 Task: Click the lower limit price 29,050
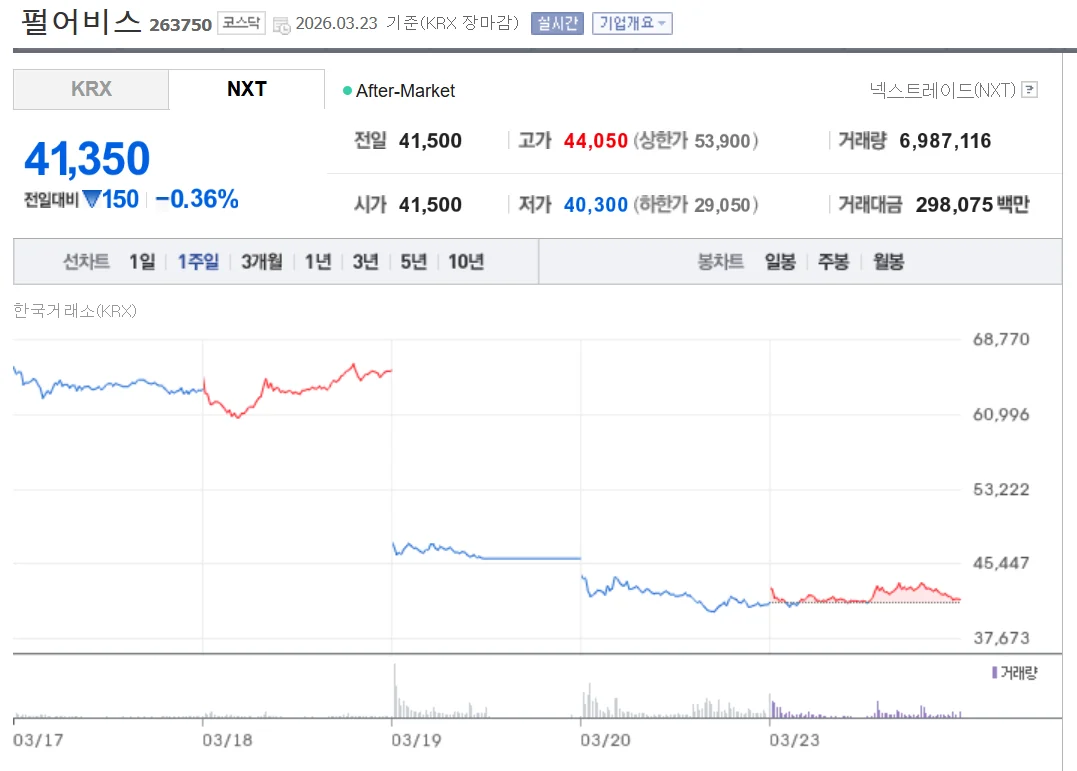[722, 205]
